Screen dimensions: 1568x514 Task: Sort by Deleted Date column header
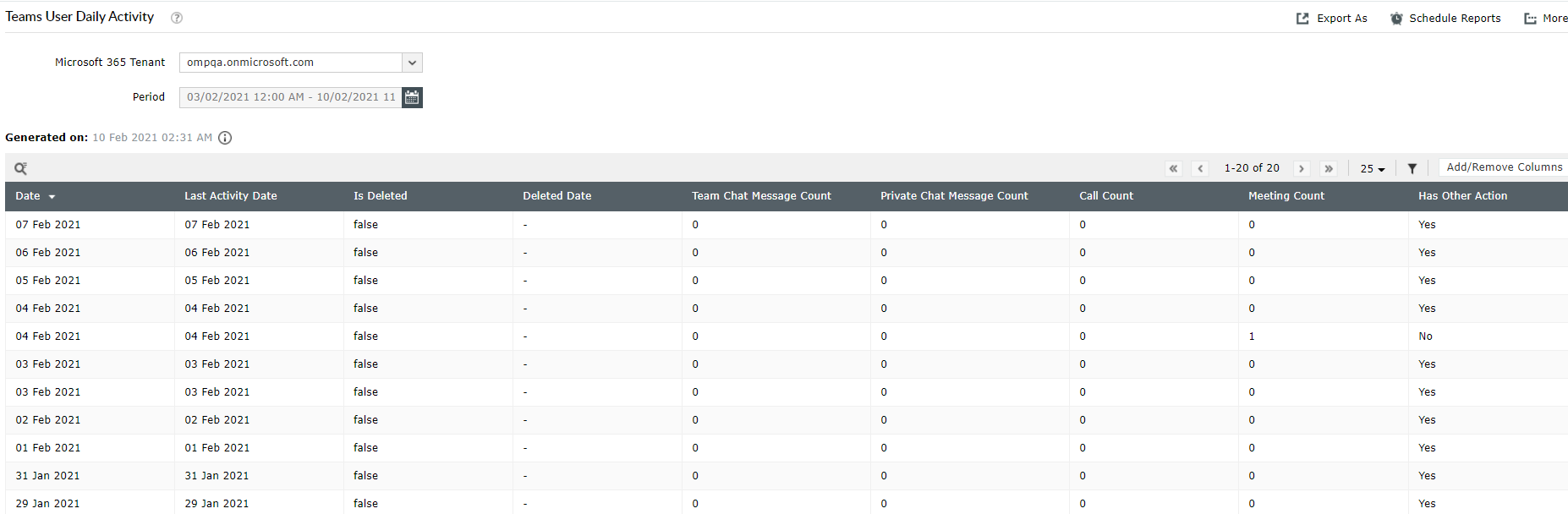[557, 196]
